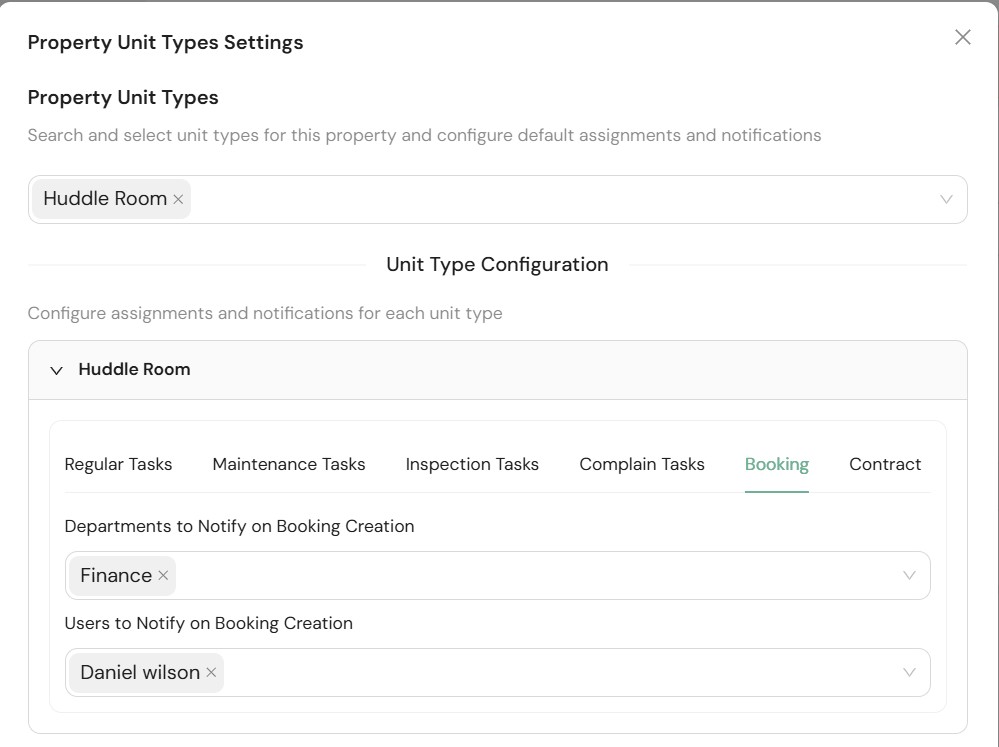Open the Departments to Notify dropdown arrow
Image resolution: width=999 pixels, height=747 pixels.
pos(908,576)
